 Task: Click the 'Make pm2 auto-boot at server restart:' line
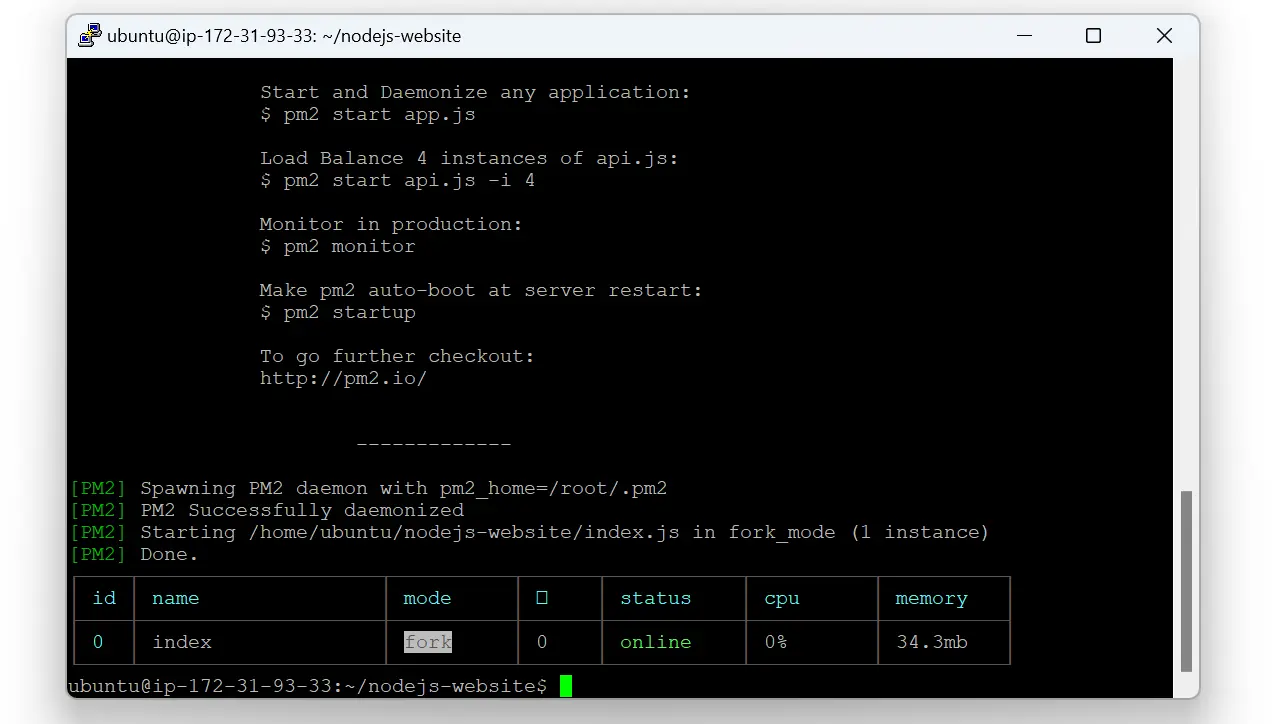[x=481, y=290]
